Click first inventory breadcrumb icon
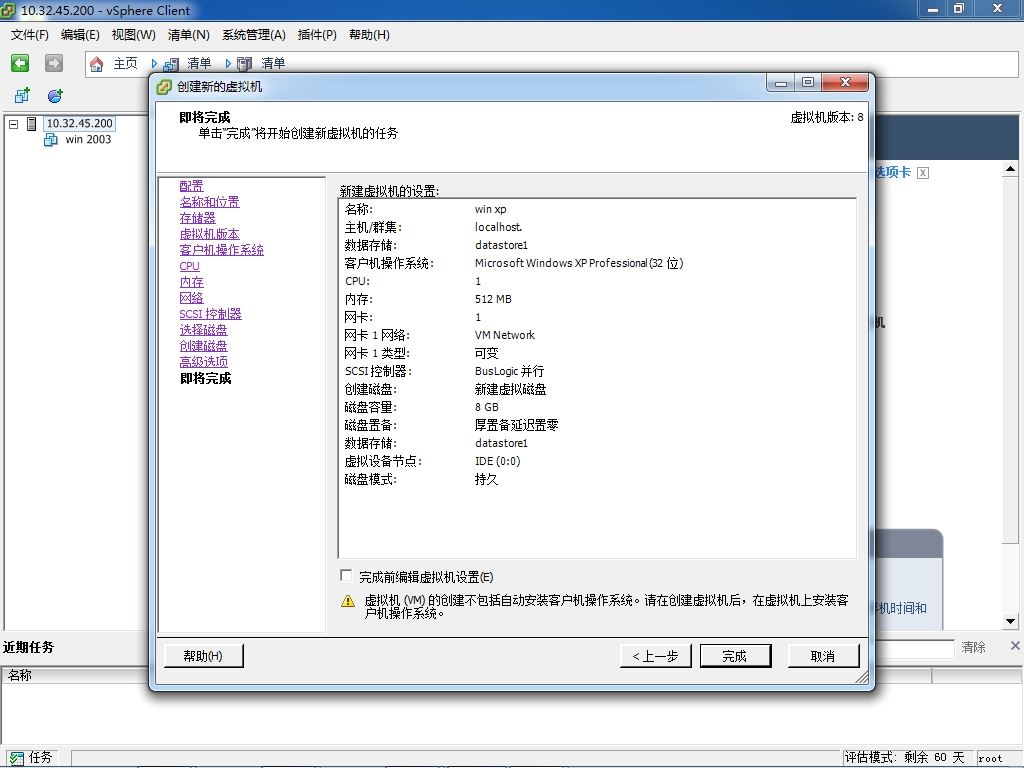The height and width of the screenshot is (768, 1024). pyautogui.click(x=170, y=63)
